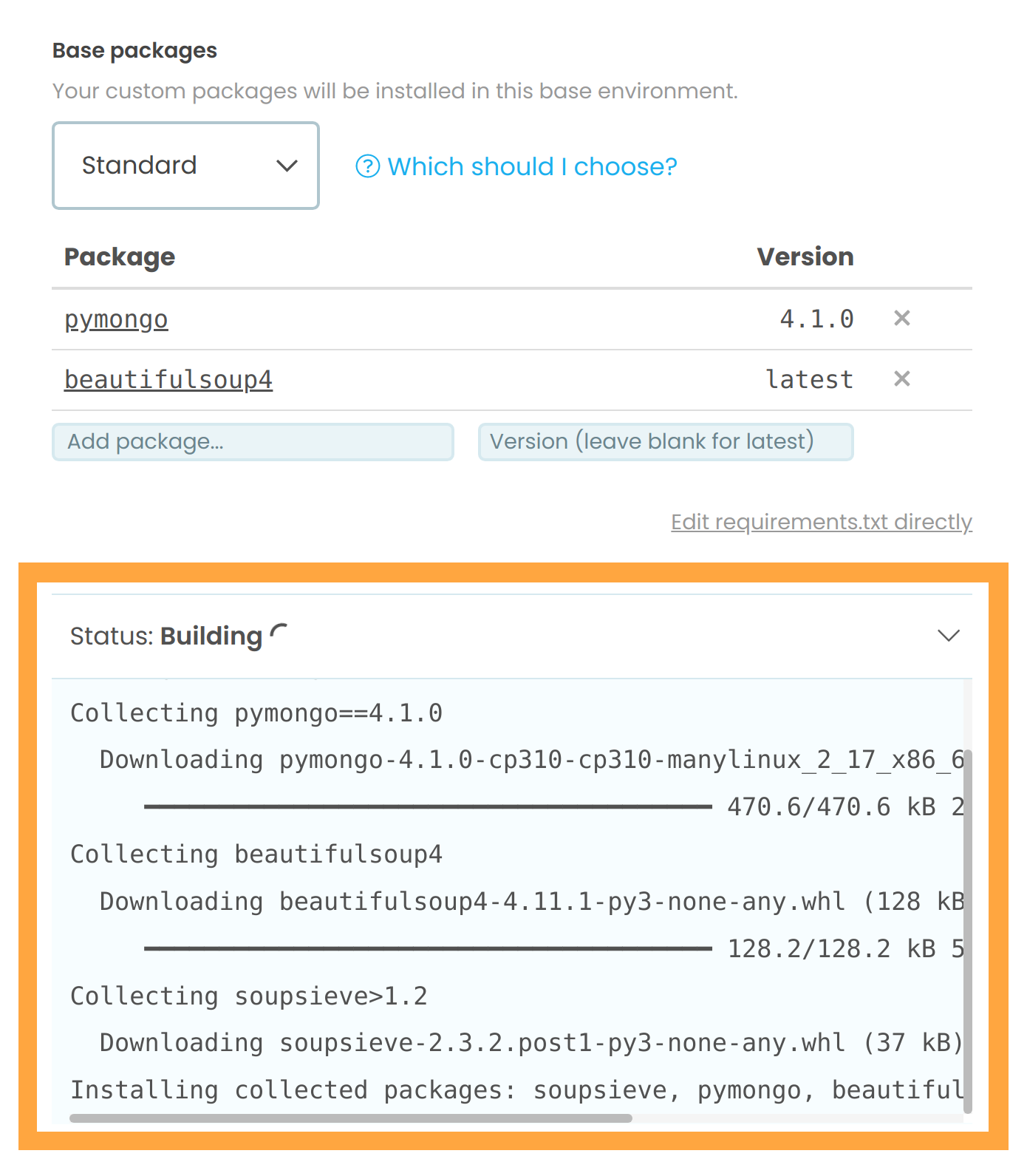Click the beautifulsoup4 package name link
The width and height of the screenshot is (1027, 1176).
coord(168,379)
